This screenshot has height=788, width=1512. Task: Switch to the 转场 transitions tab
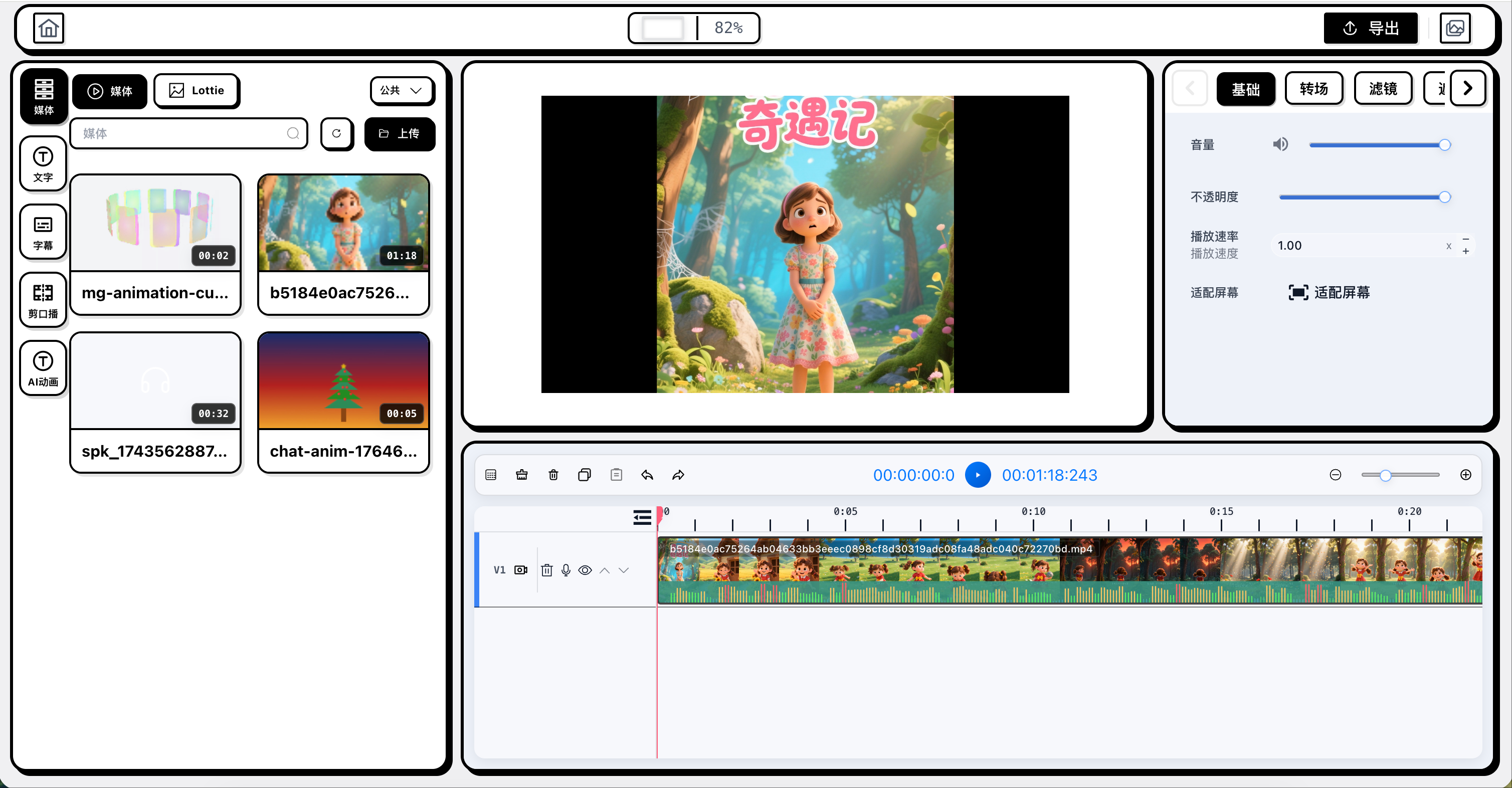(x=1313, y=89)
